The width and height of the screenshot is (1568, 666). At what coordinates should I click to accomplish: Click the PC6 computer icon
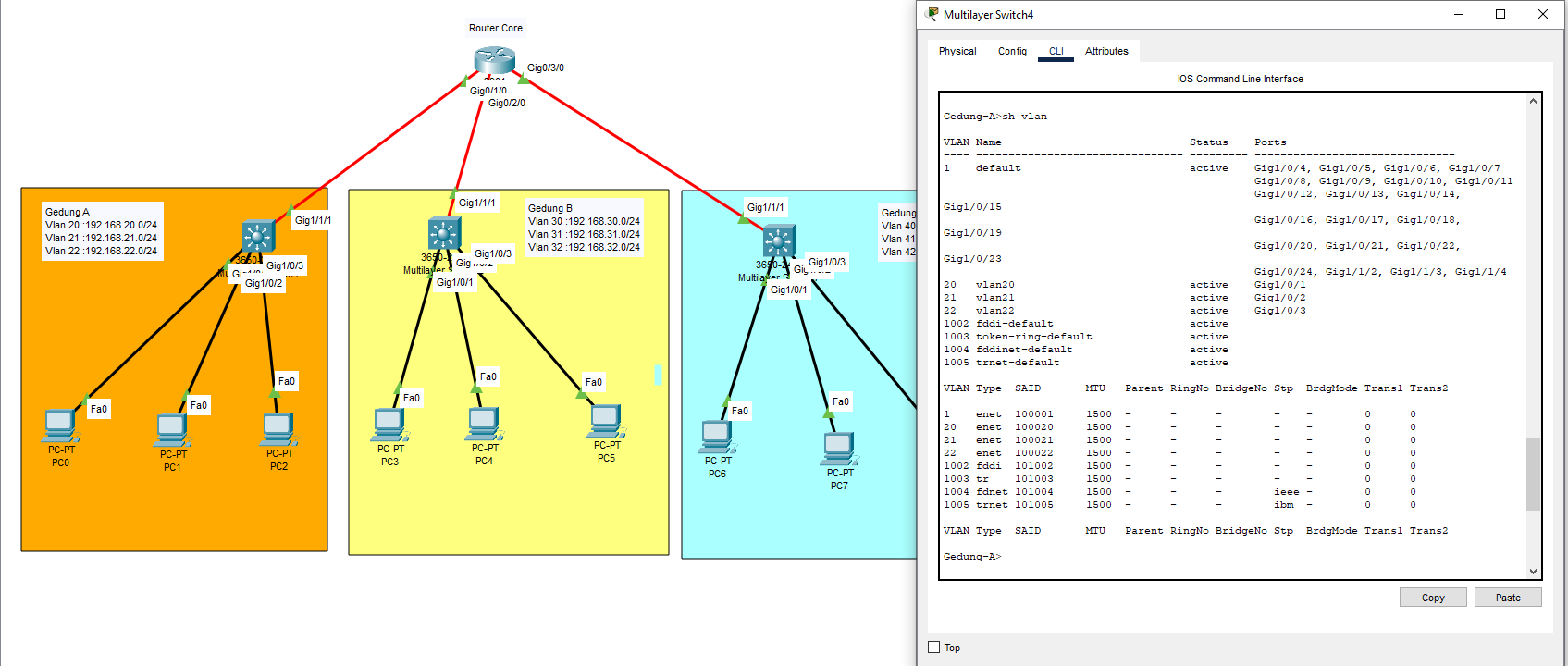click(x=717, y=437)
